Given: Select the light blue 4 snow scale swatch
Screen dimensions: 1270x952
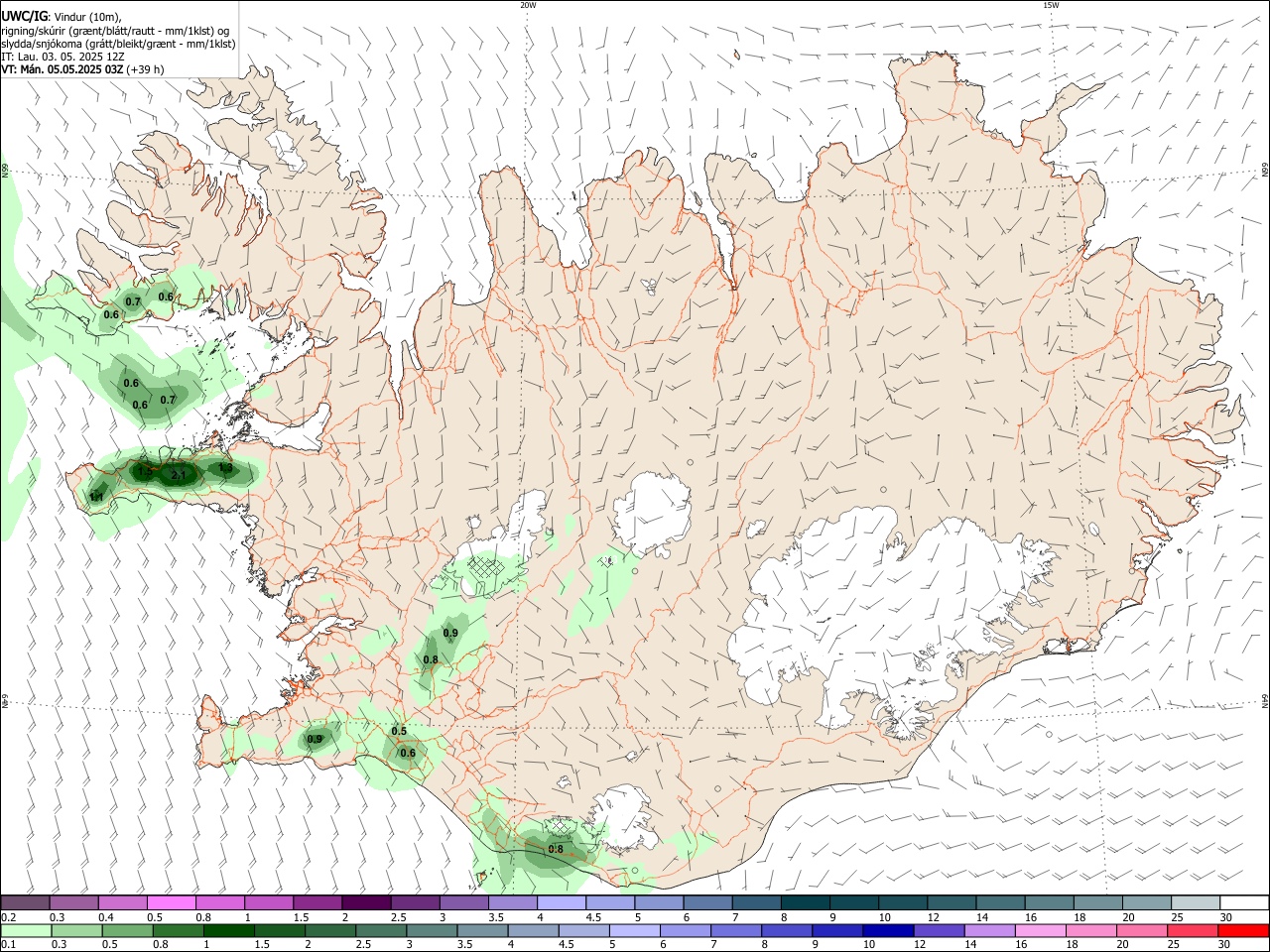Looking at the screenshot, I should pos(562,902).
